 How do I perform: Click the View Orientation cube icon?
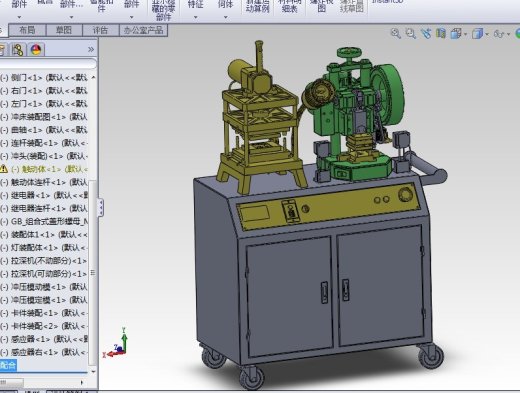click(x=456, y=34)
